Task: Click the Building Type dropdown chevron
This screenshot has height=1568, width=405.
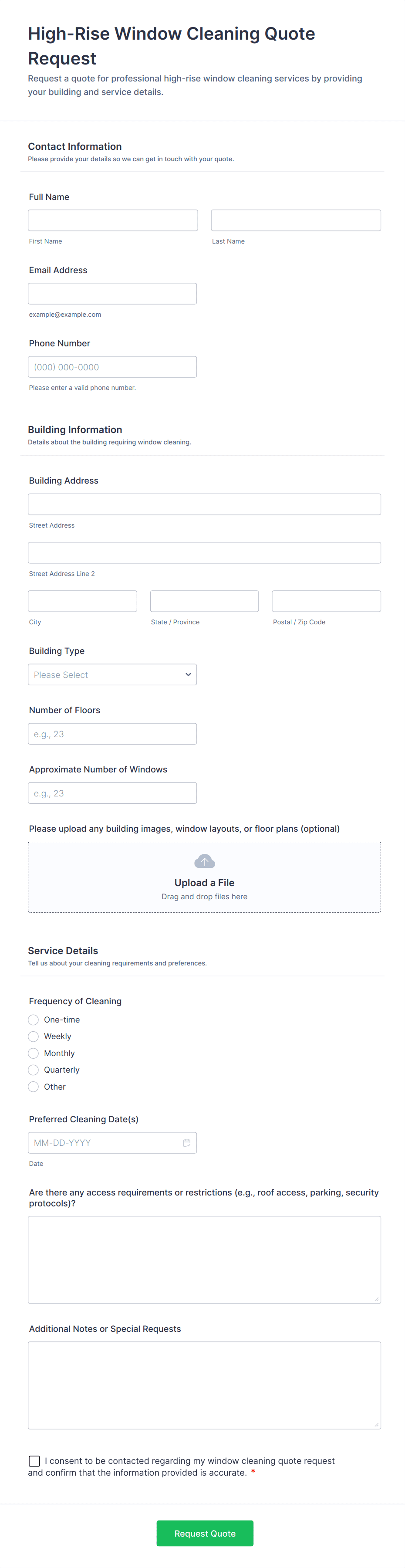Action: pyautogui.click(x=188, y=674)
